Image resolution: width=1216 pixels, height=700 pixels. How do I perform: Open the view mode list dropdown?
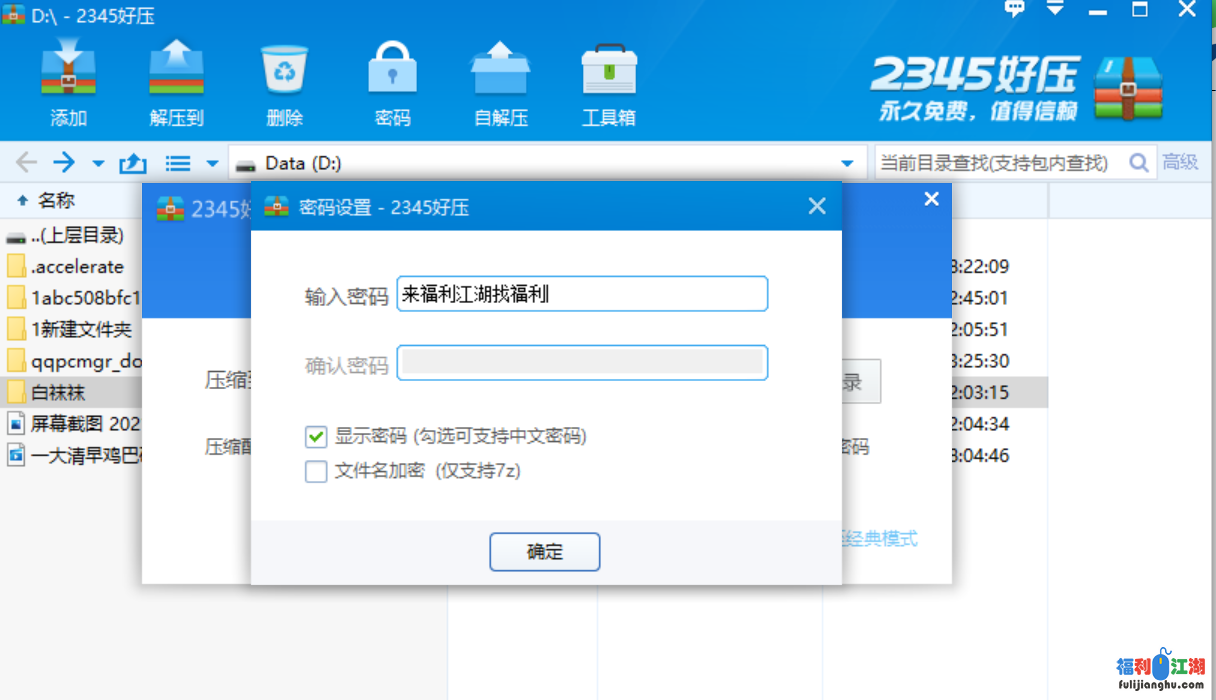tap(212, 163)
